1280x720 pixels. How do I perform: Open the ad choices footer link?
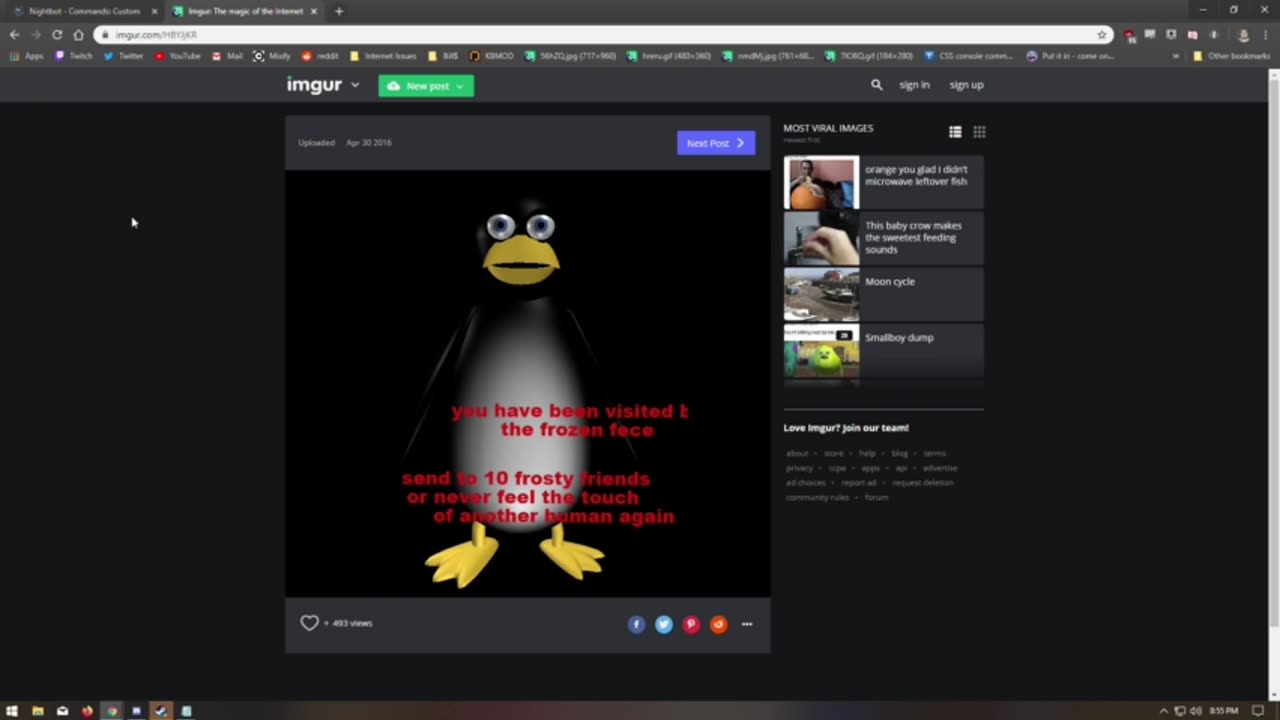pos(806,483)
